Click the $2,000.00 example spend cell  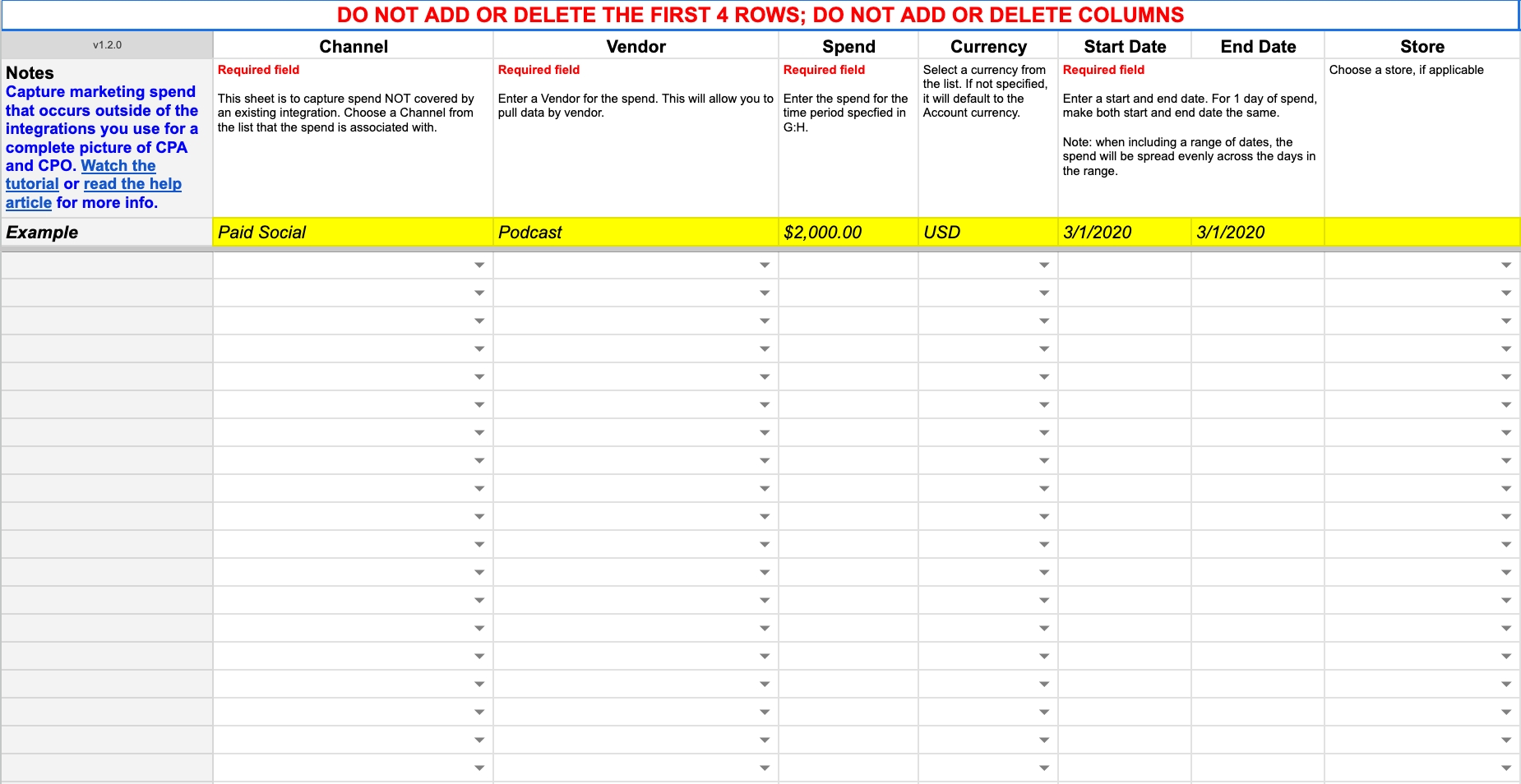(x=848, y=233)
